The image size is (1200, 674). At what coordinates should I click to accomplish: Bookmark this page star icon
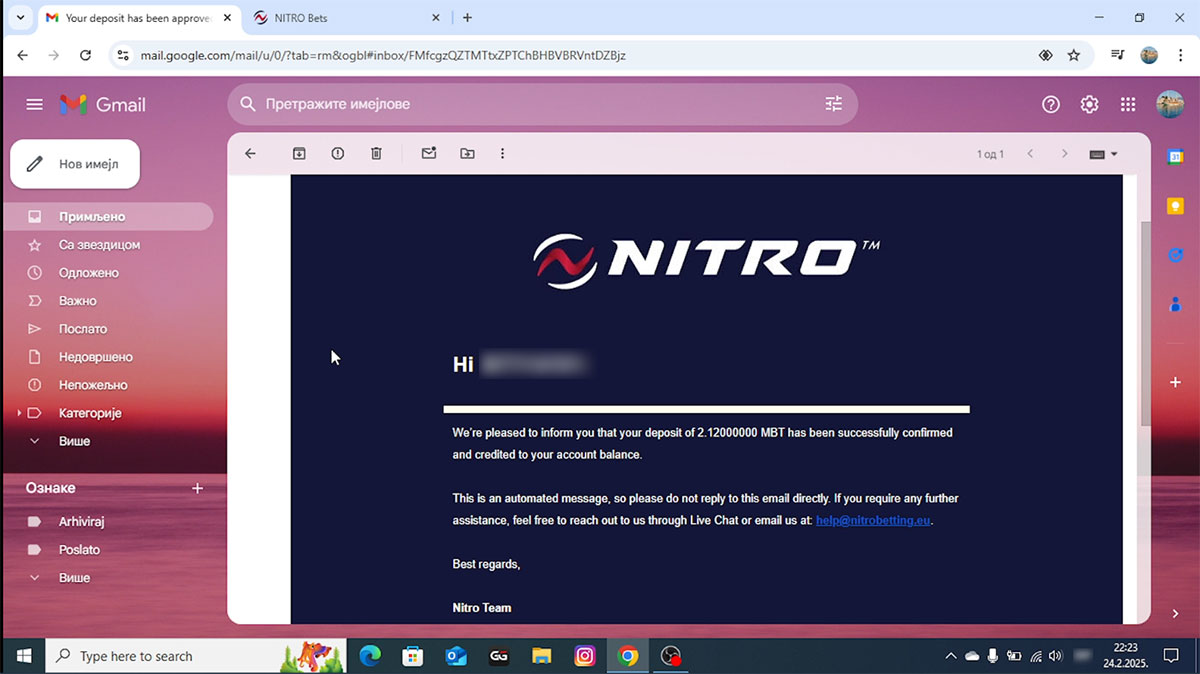1074,55
